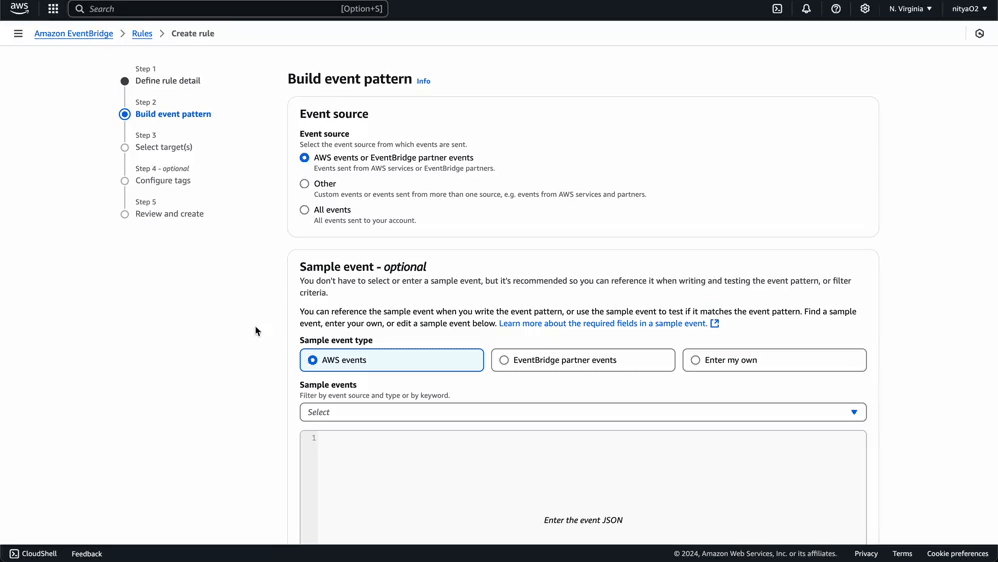998x562 pixels.
Task: Click the search magnifier icon
Action: [80, 9]
